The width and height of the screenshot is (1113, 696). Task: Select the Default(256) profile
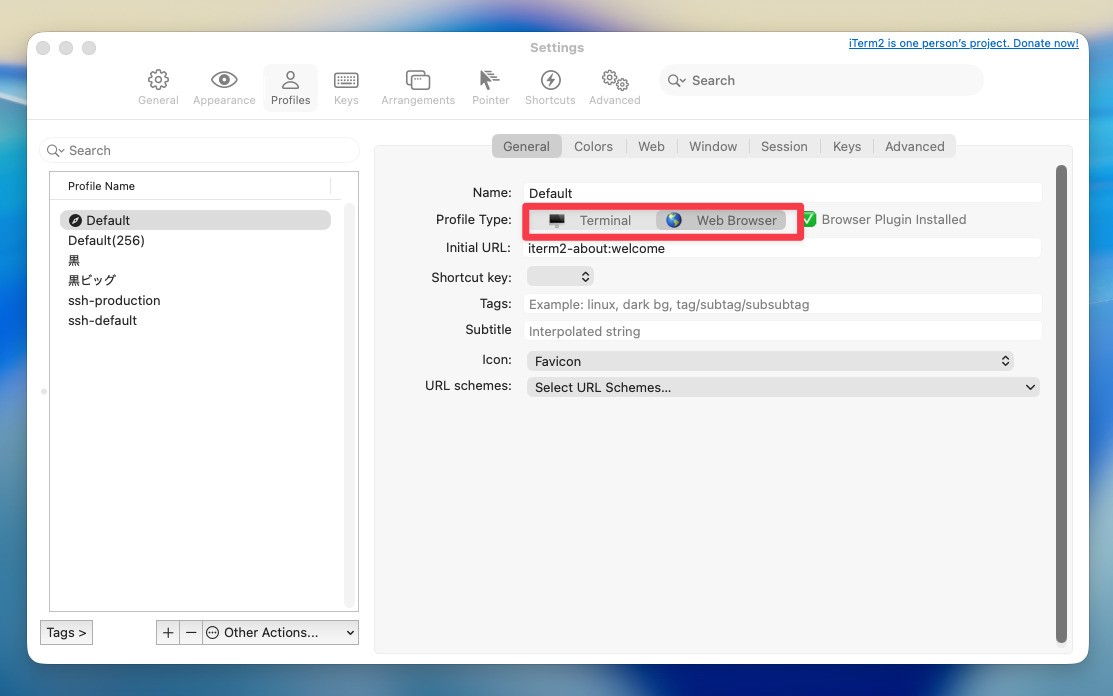pyautogui.click(x=195, y=241)
